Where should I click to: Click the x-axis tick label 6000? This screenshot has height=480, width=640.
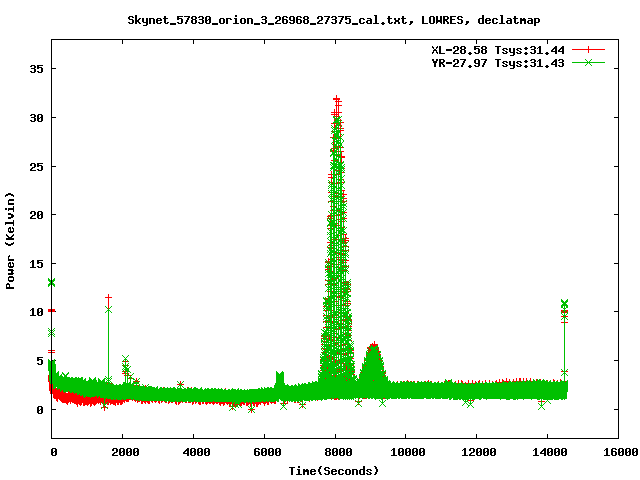[x=267, y=452]
